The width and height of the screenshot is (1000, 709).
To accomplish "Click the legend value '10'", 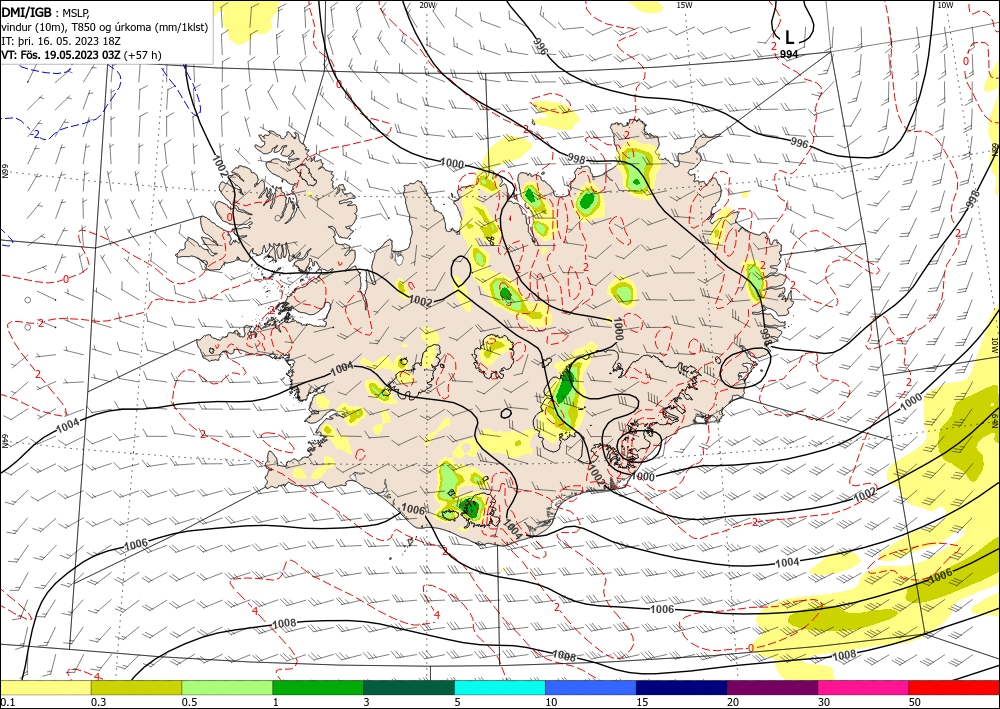I will coord(551,702).
